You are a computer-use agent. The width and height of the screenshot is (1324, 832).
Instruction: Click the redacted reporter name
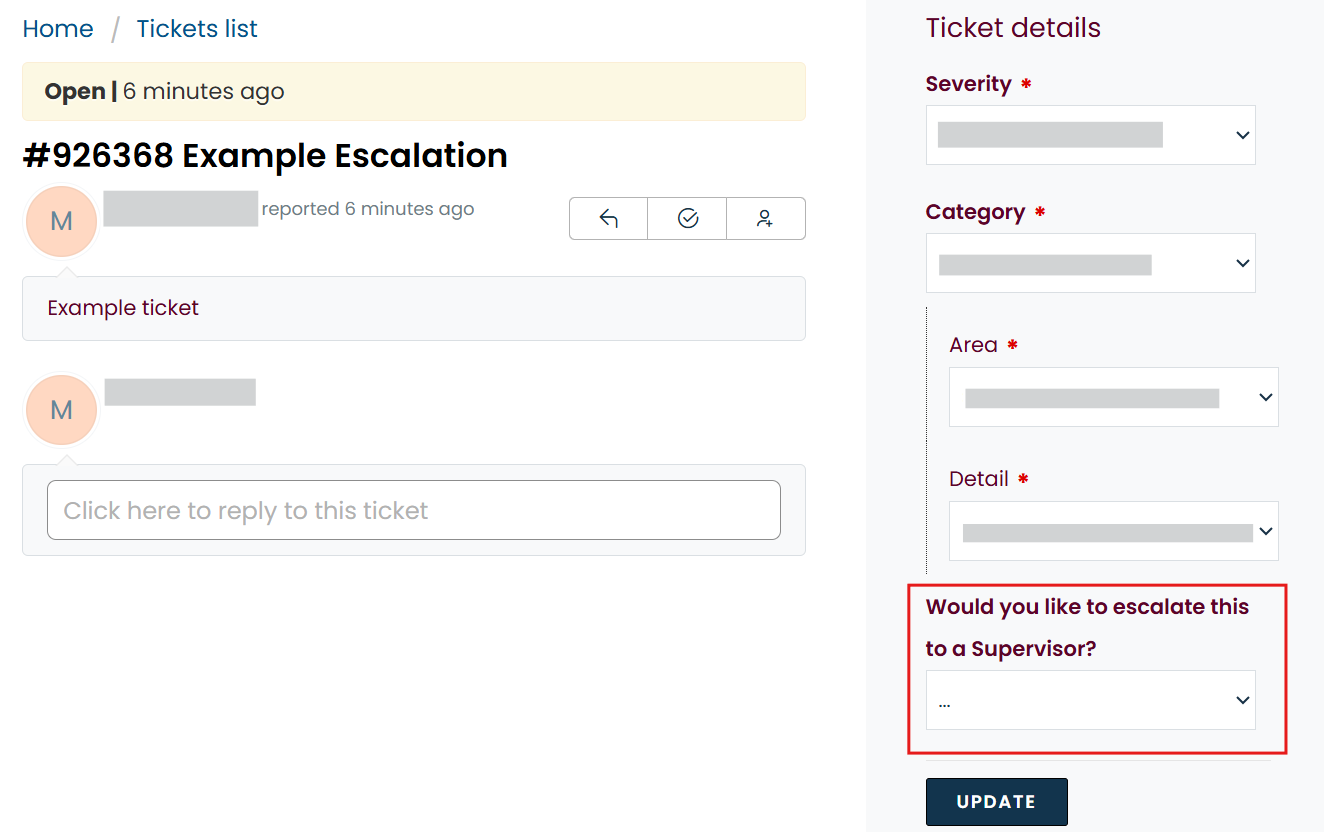(181, 208)
